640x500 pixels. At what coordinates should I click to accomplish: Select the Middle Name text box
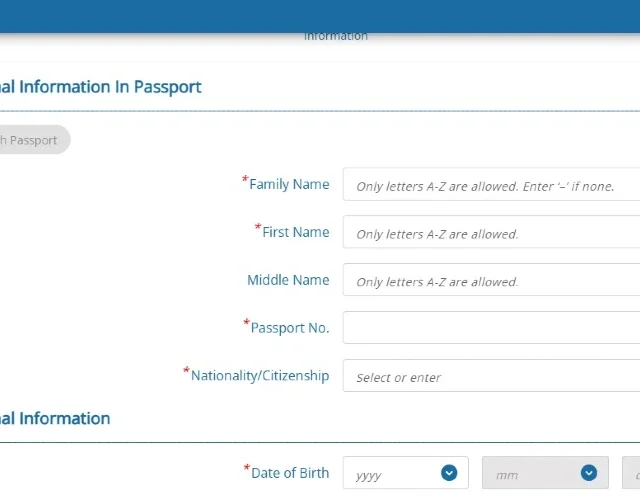click(490, 281)
